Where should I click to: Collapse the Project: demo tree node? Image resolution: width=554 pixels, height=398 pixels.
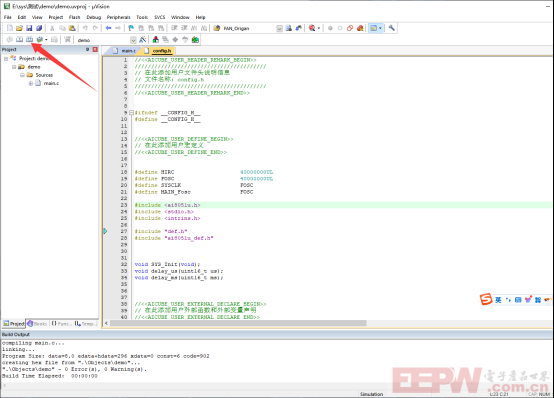pos(6,59)
